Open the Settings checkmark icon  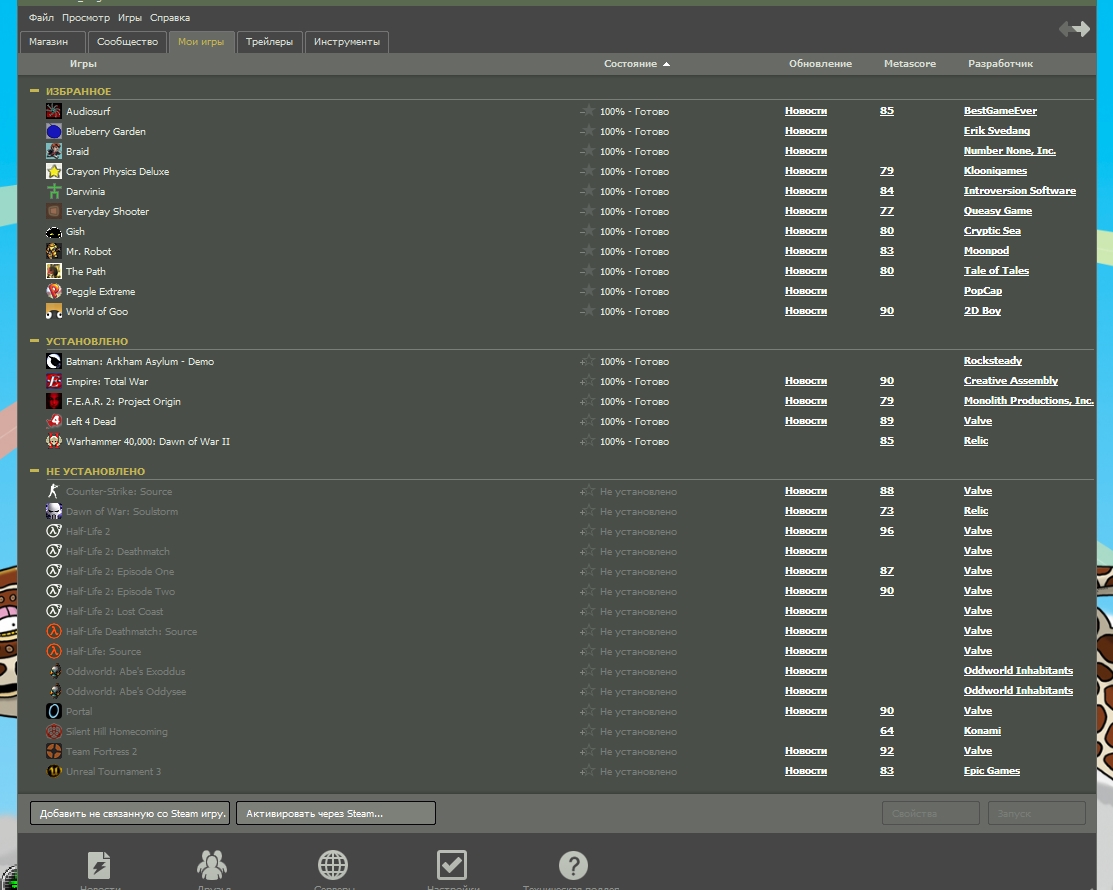[x=452, y=865]
